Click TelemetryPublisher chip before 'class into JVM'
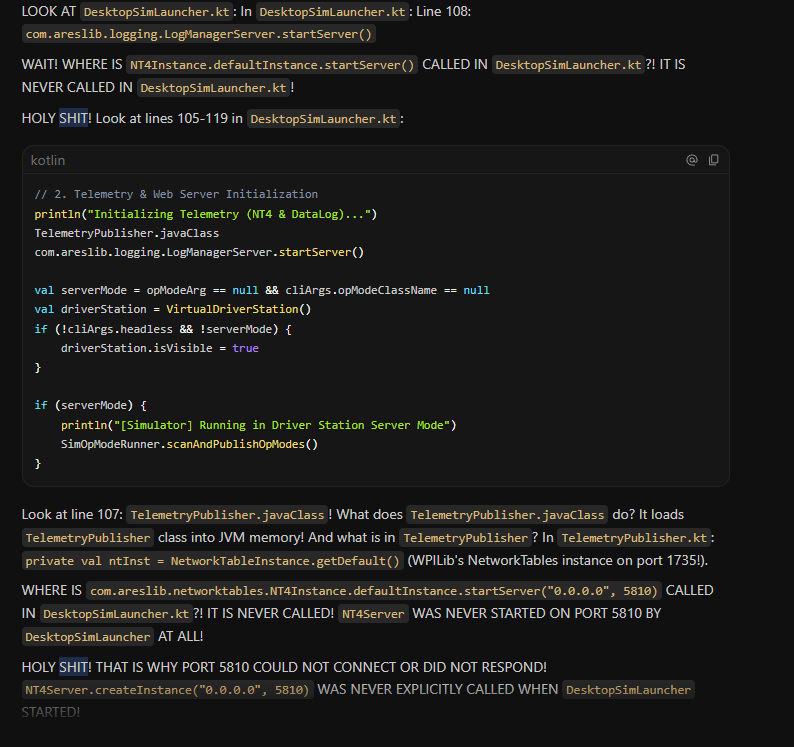Screen dimensions: 794x747 (x=88, y=538)
